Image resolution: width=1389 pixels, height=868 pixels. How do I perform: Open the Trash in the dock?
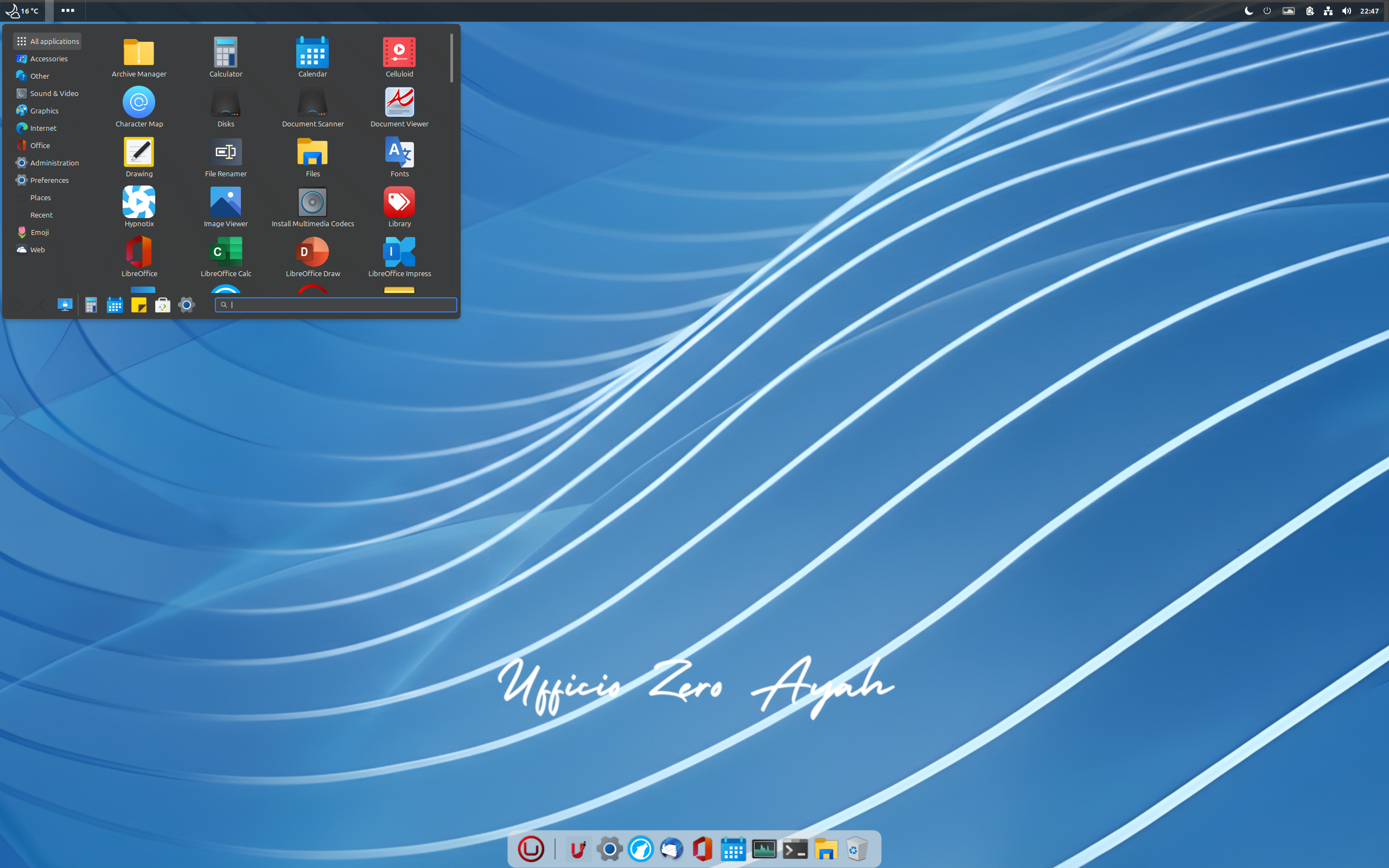click(x=856, y=849)
